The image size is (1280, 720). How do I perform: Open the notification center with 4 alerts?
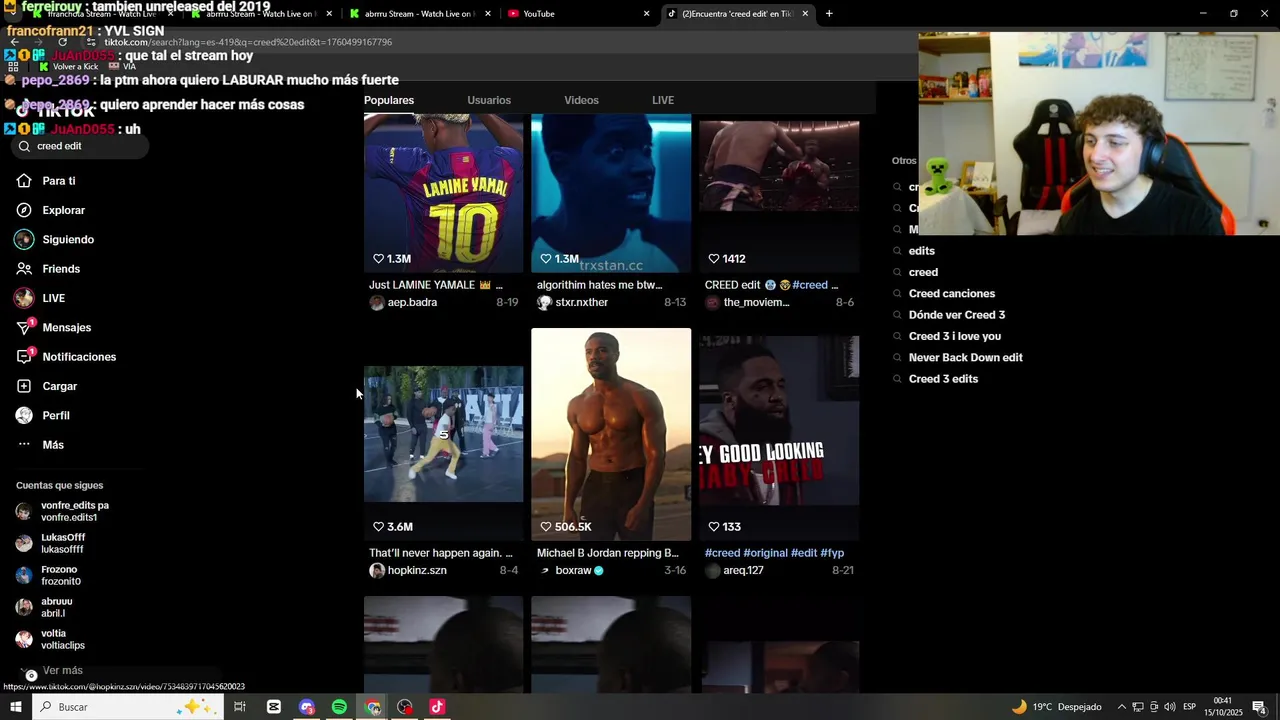click(x=1260, y=707)
